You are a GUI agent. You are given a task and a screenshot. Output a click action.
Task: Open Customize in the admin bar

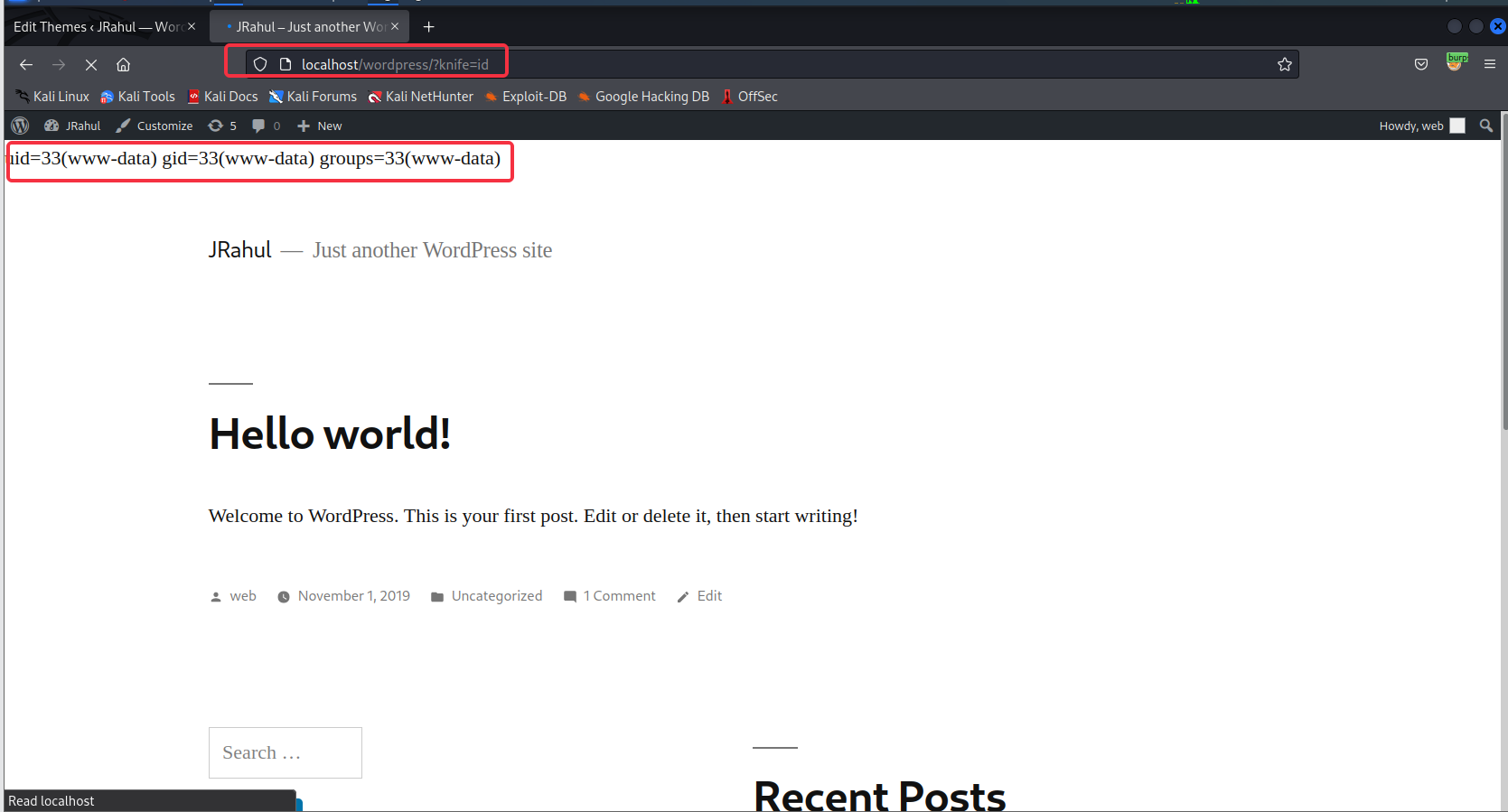155,126
